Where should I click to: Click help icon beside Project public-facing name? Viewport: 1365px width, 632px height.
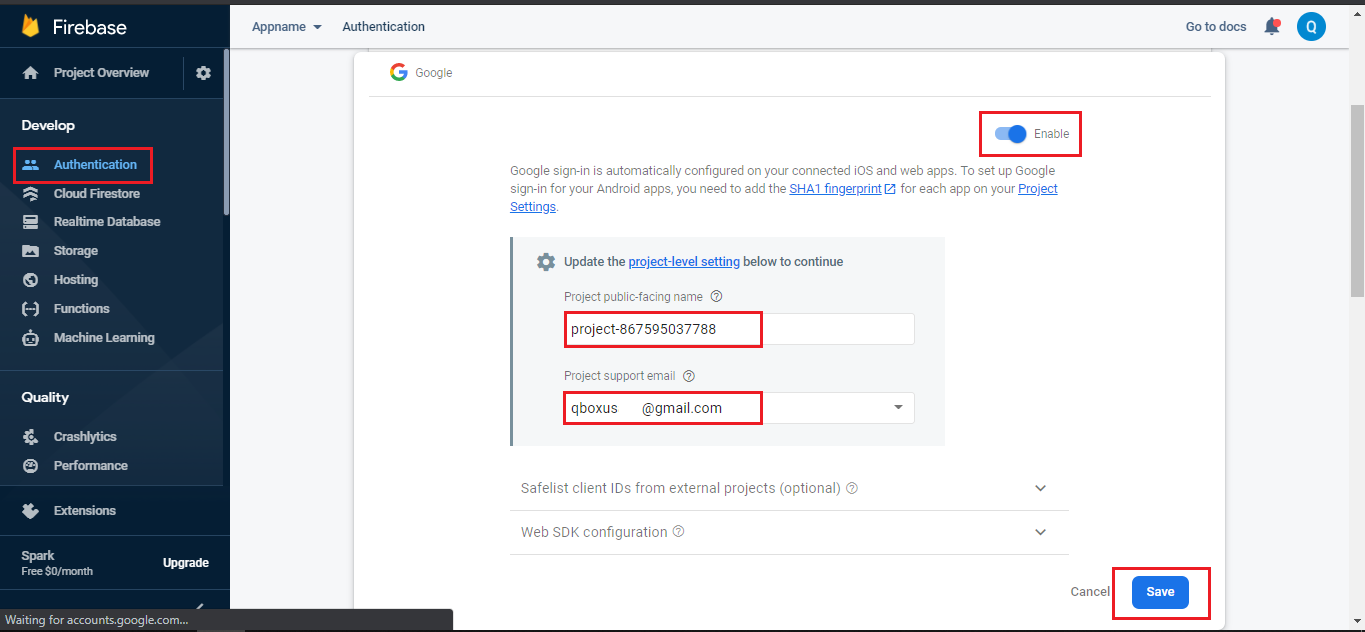[716, 297]
